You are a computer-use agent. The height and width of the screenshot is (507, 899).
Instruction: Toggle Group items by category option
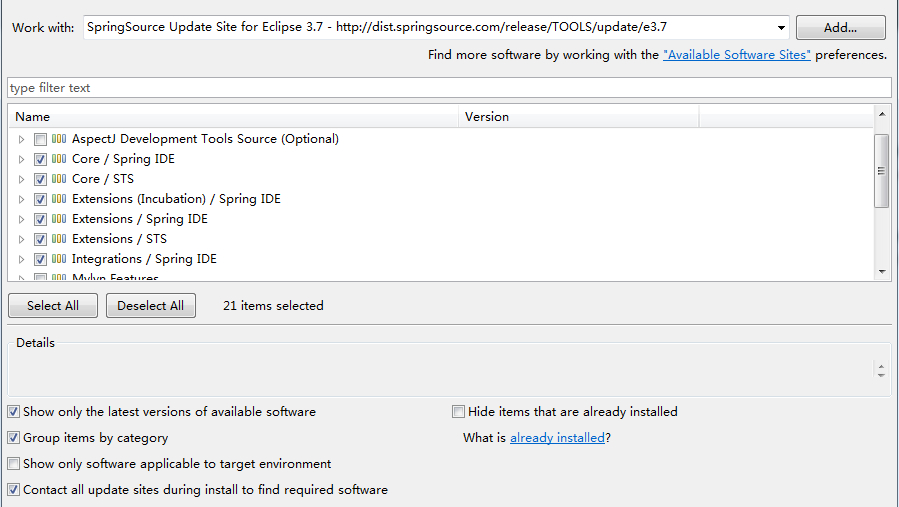pyautogui.click(x=14, y=438)
